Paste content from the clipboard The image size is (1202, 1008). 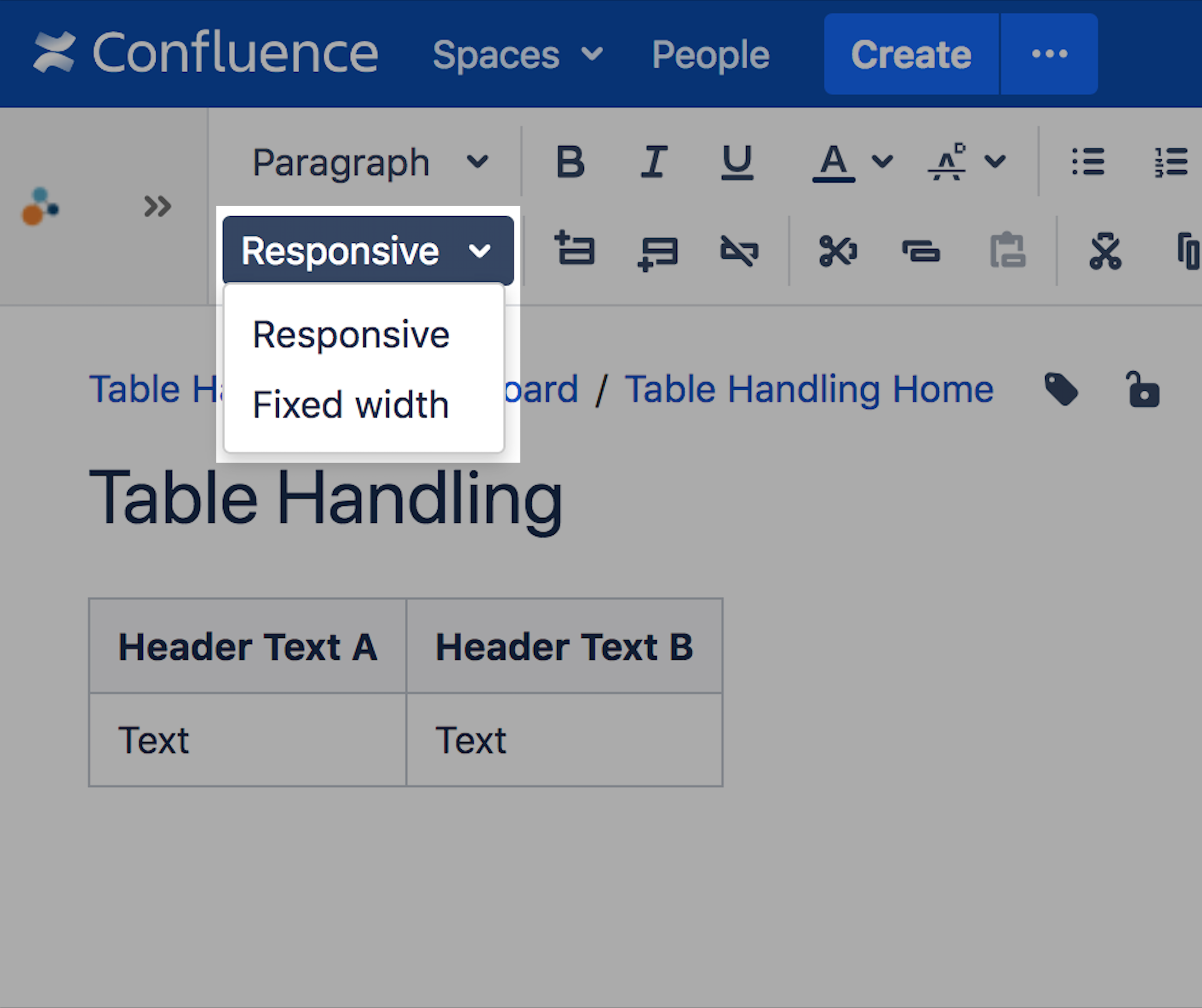pyautogui.click(x=1007, y=250)
